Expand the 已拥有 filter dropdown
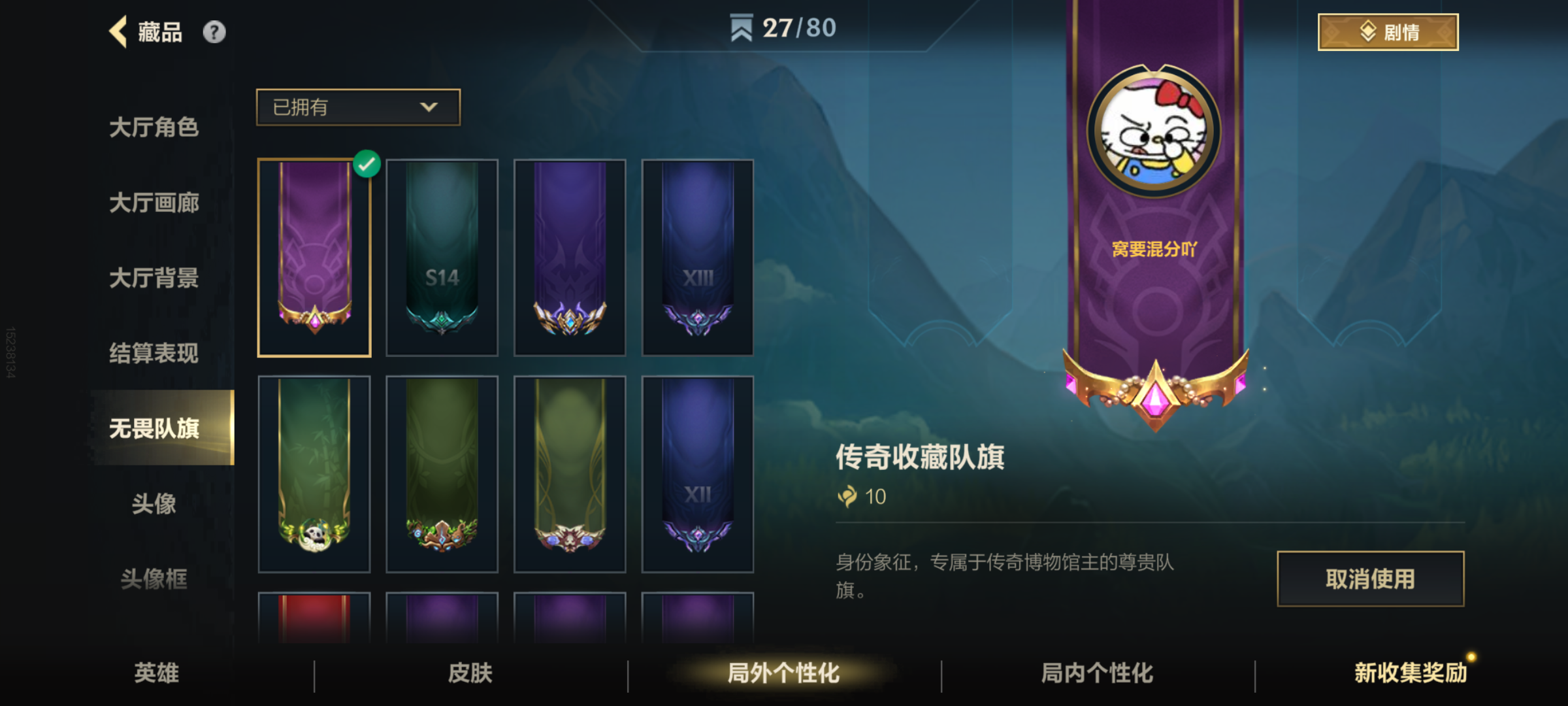Viewport: 1568px width, 706px height. pyautogui.click(x=358, y=107)
